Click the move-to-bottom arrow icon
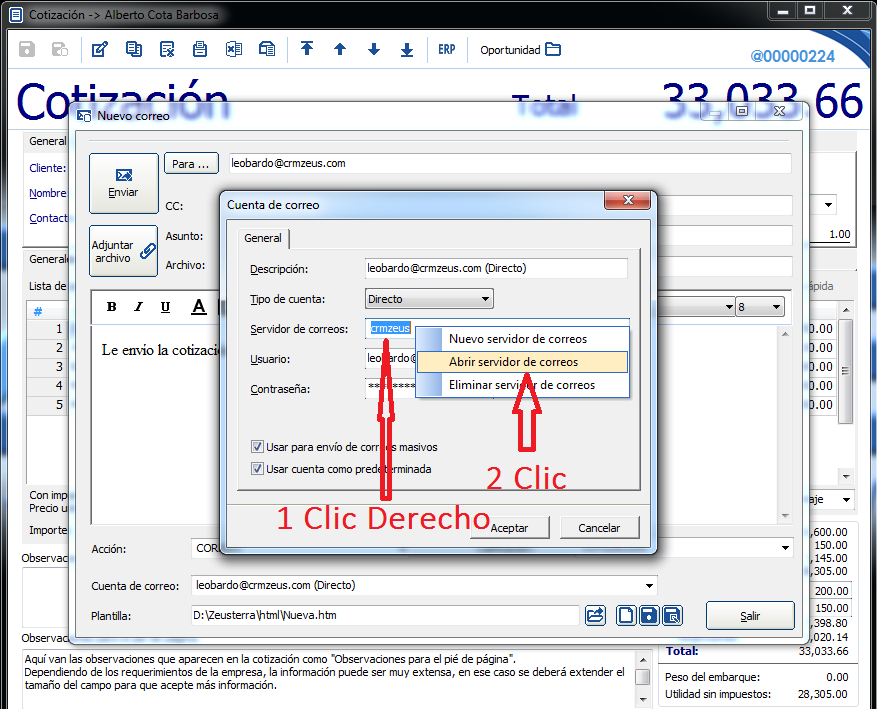Screen dimensions: 877x709 click(407, 50)
